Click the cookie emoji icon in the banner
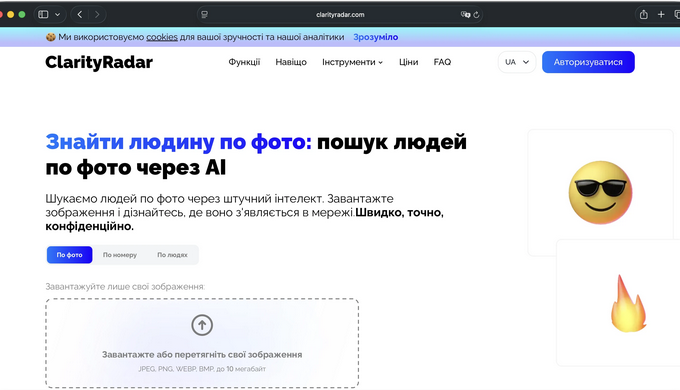Viewport: 680px width, 390px height. (51, 37)
